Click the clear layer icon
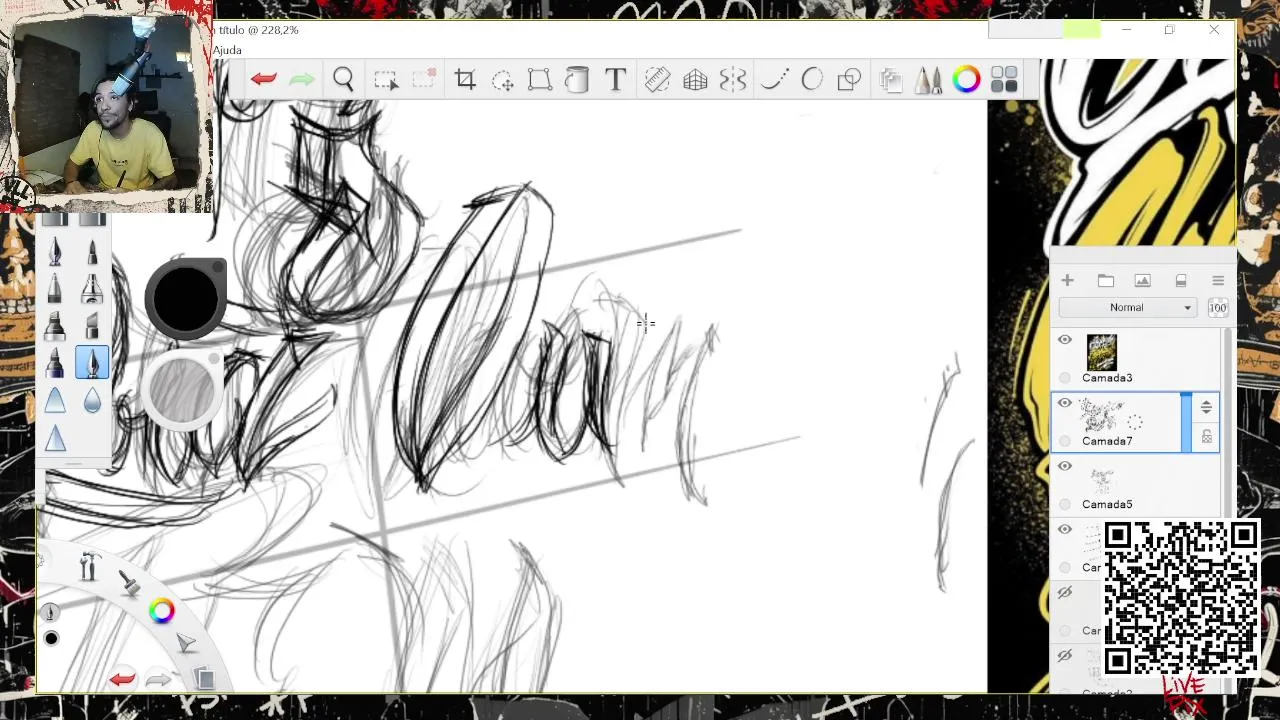Image resolution: width=1280 pixels, height=720 pixels. (x=1180, y=281)
